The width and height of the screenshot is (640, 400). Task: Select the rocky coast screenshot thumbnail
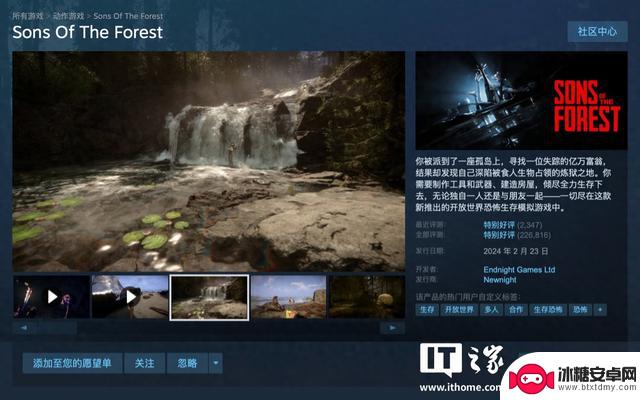point(289,297)
